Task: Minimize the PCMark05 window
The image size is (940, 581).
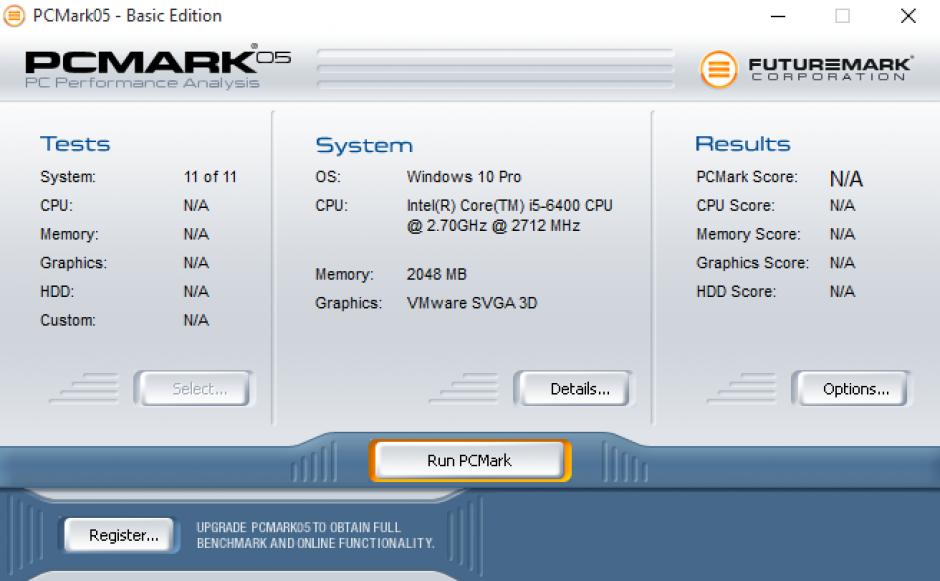Action: (x=778, y=16)
